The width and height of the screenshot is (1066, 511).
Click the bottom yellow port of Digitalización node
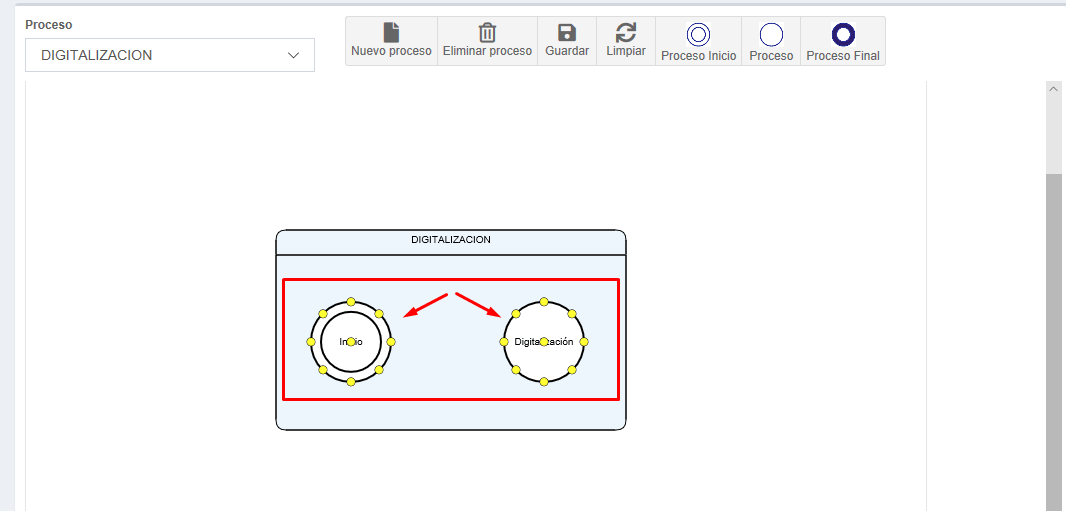coord(544,381)
